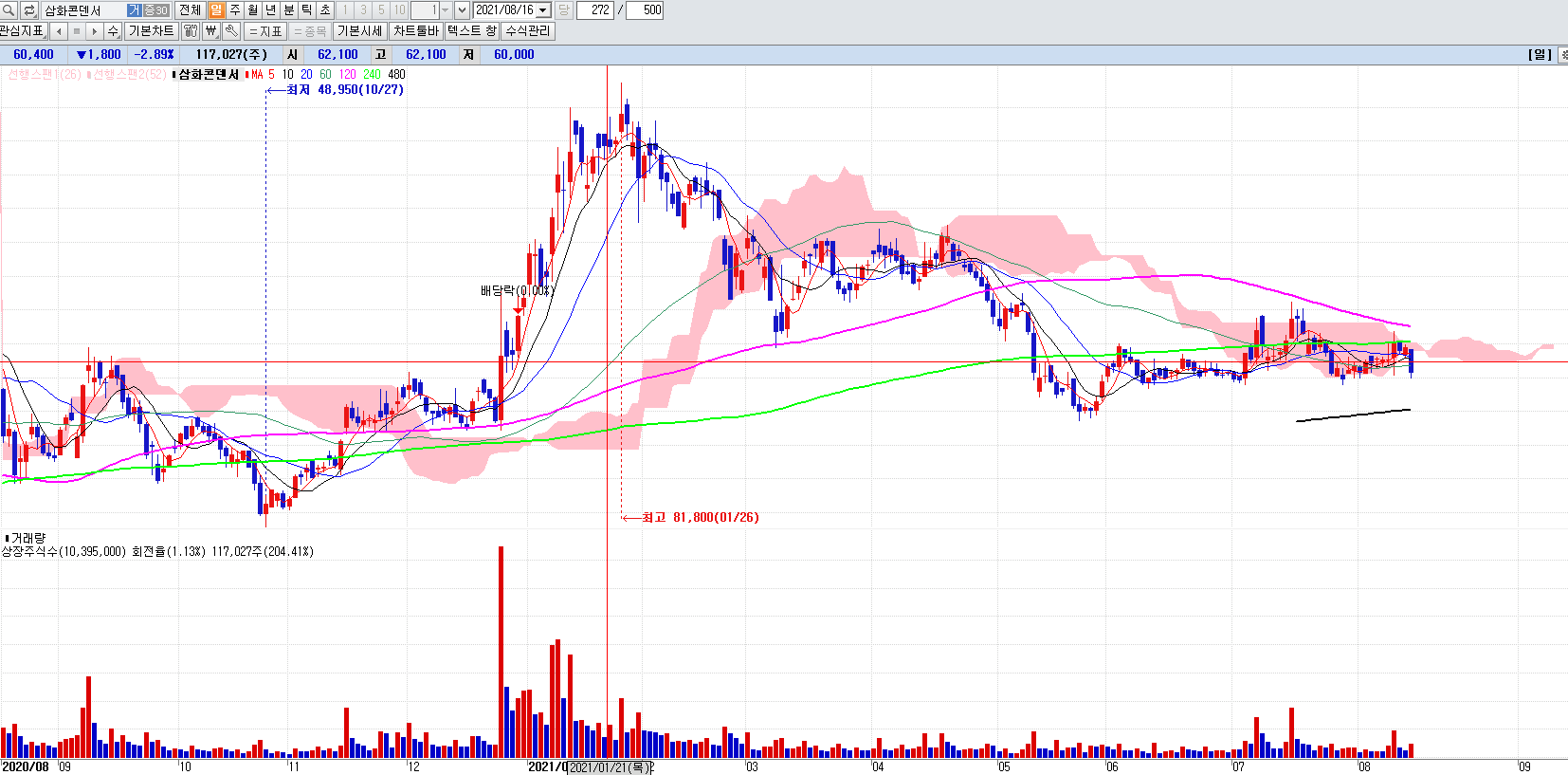
Task: Click the 2021/01/21(목) crosshair date label
Action: click(610, 766)
